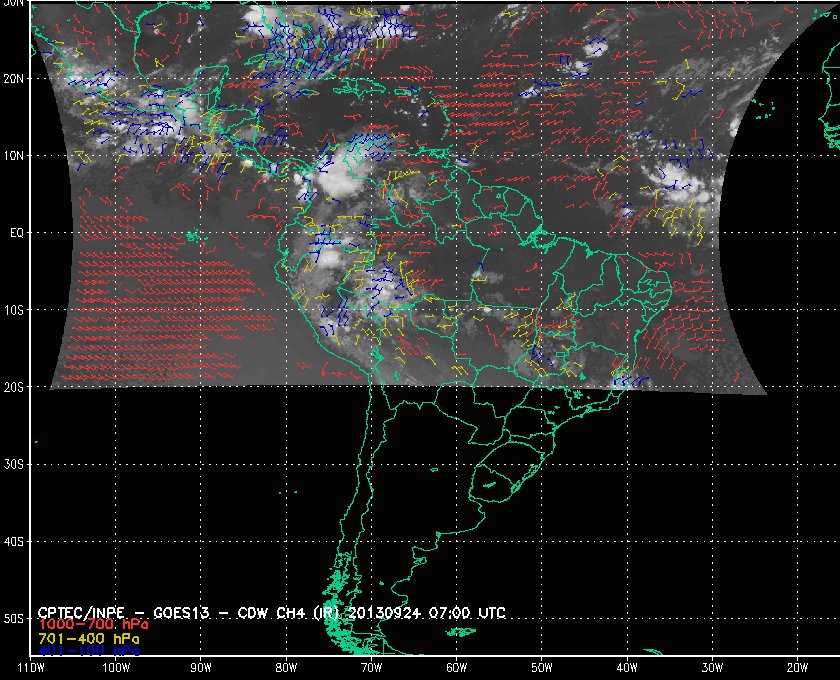The width and height of the screenshot is (840, 680).
Task: Click the 40W longitude label
Action: pyautogui.click(x=627, y=668)
